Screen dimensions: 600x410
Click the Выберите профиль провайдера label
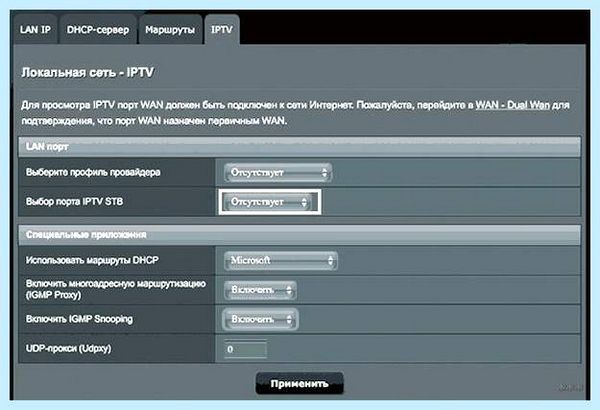pyautogui.click(x=93, y=172)
